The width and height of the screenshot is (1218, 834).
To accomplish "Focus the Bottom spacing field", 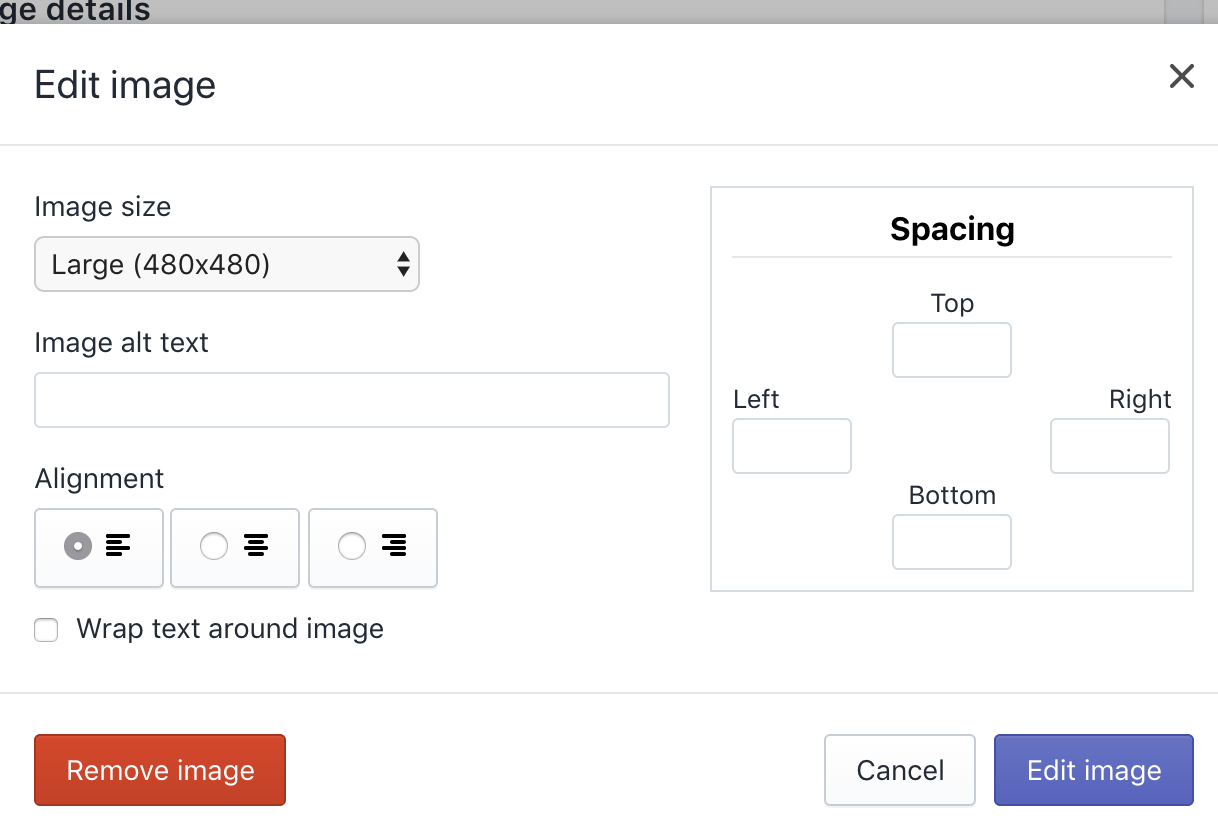I will [951, 542].
